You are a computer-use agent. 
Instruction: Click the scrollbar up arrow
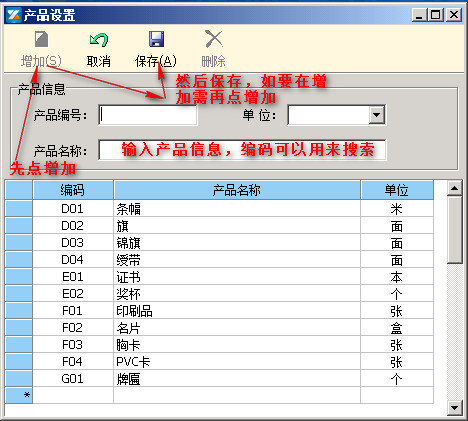point(454,188)
